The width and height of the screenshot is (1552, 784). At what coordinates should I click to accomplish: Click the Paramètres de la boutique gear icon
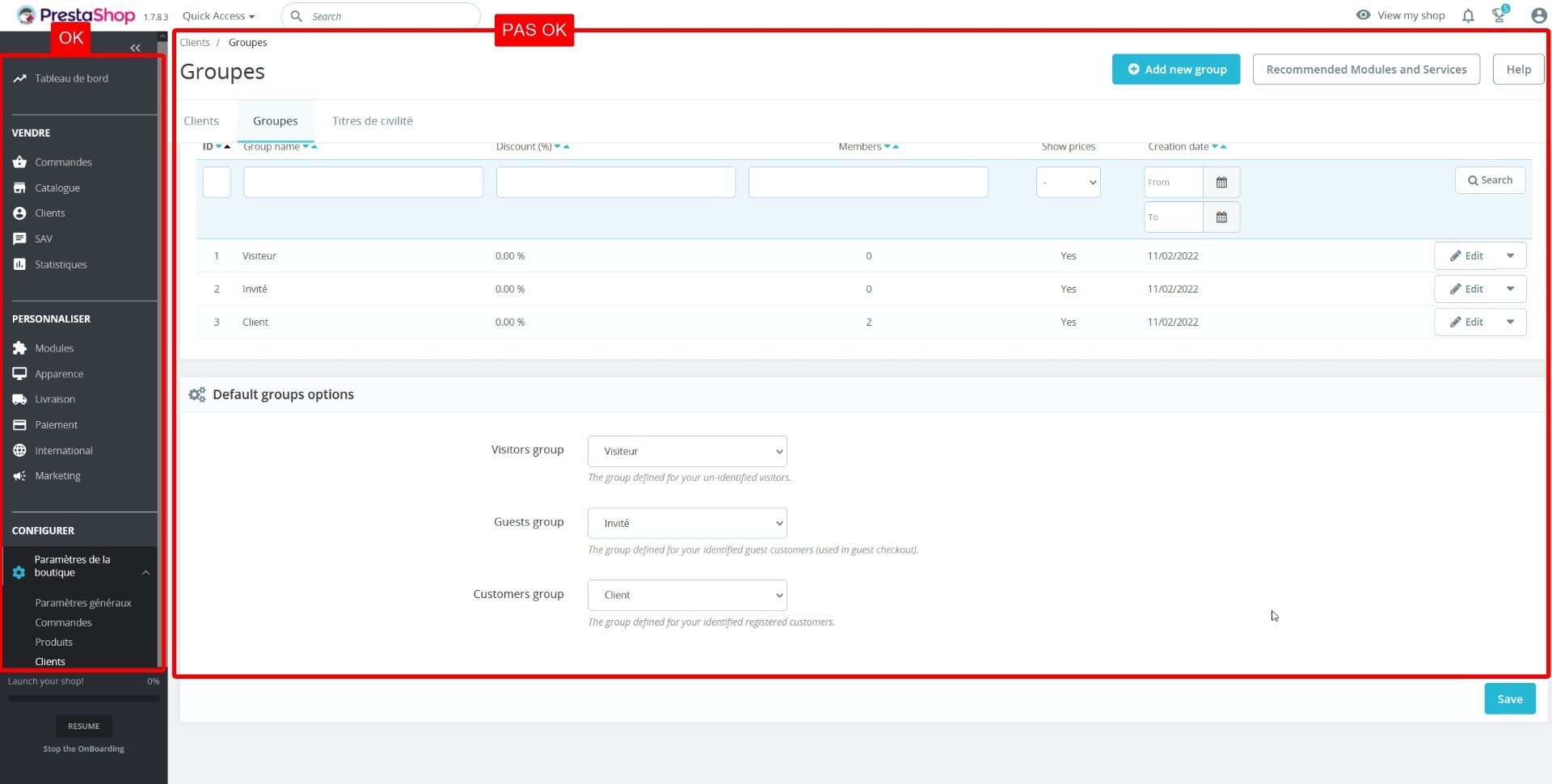point(19,572)
